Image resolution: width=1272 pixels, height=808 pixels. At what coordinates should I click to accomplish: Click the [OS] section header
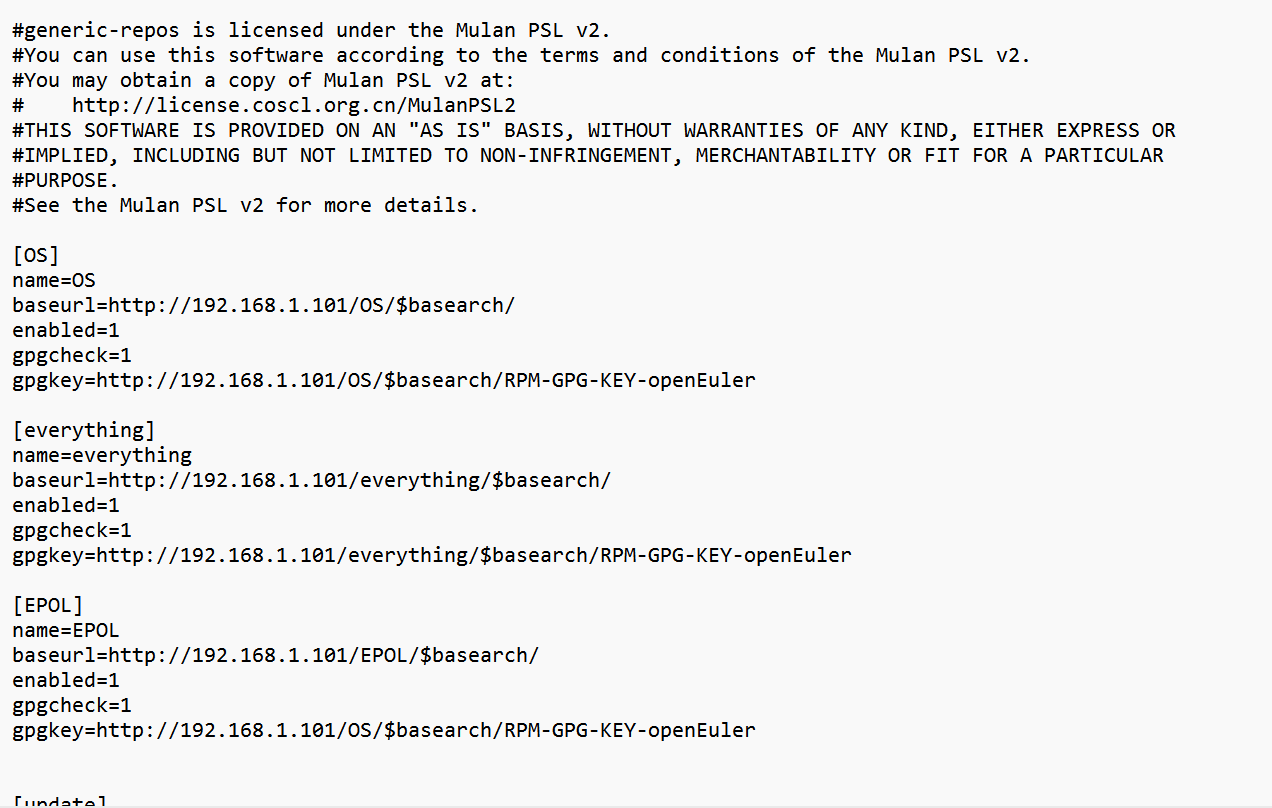tap(35, 255)
